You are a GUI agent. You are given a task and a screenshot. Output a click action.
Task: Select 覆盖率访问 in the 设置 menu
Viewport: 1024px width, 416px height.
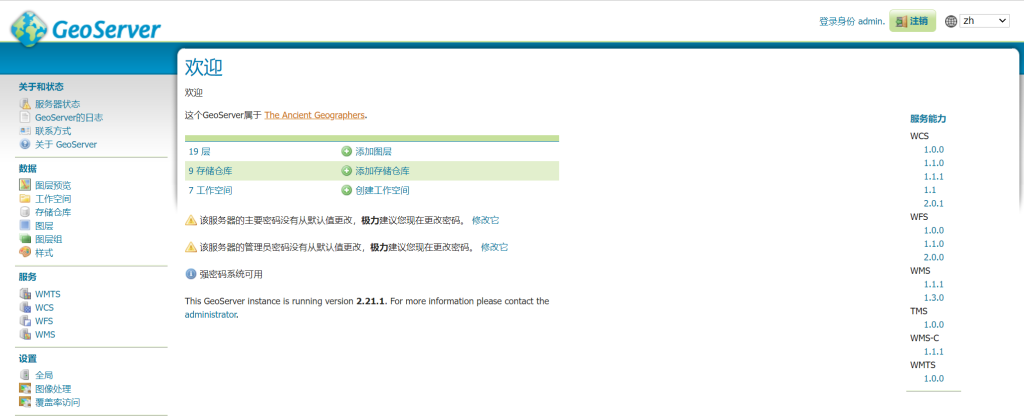(57, 402)
